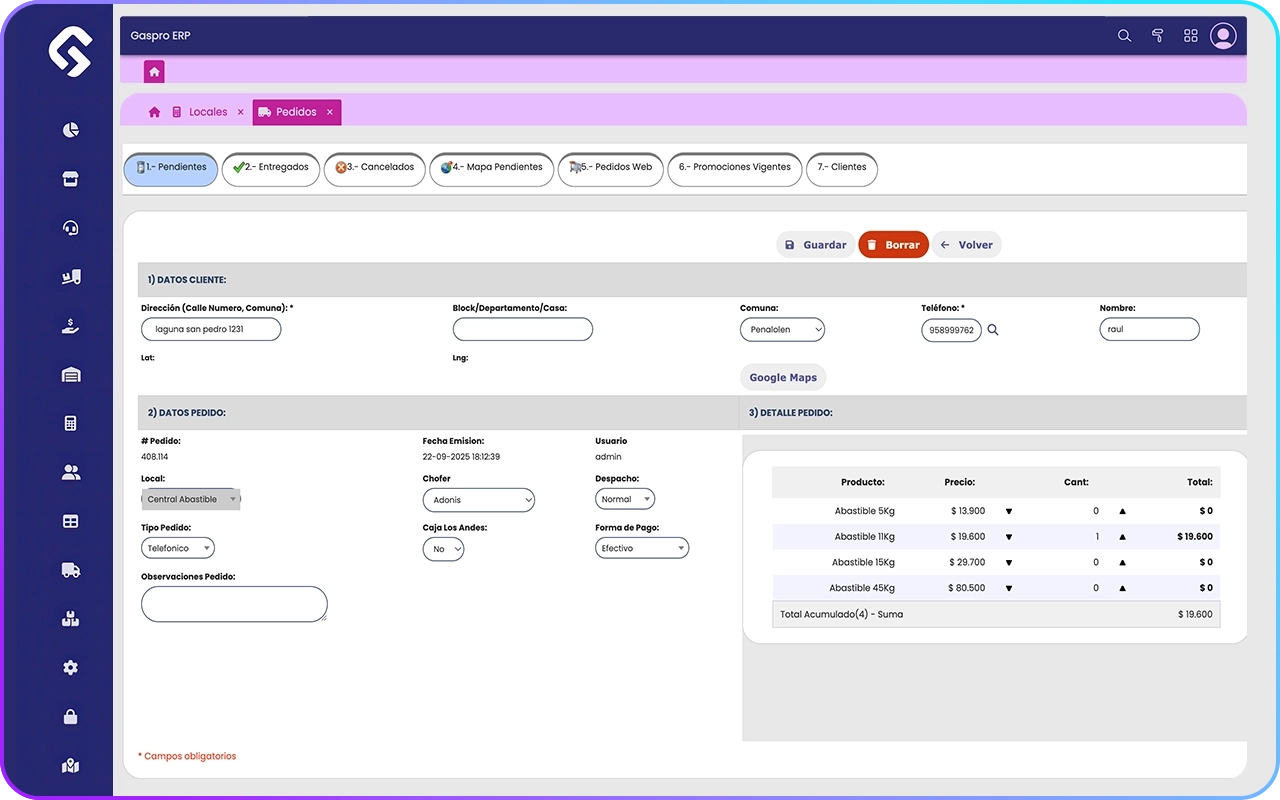
Task: Click the pink home icon button
Action: click(x=154, y=72)
